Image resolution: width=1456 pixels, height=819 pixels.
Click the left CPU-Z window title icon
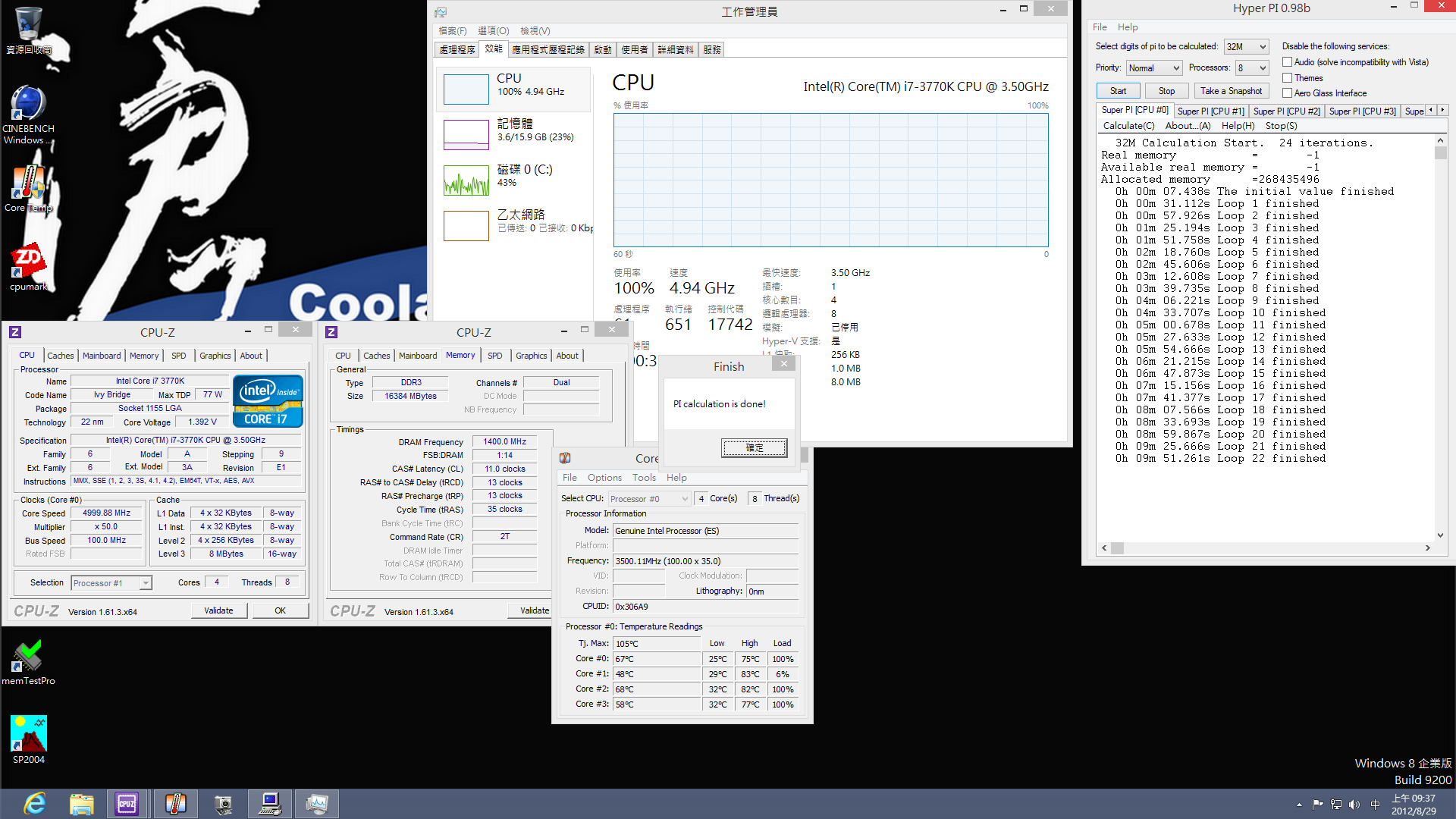tap(15, 332)
